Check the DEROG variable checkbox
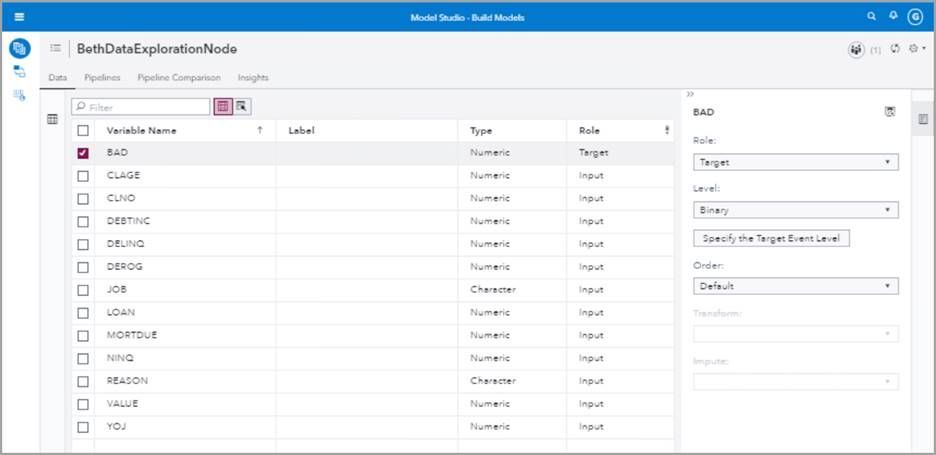 (83, 267)
